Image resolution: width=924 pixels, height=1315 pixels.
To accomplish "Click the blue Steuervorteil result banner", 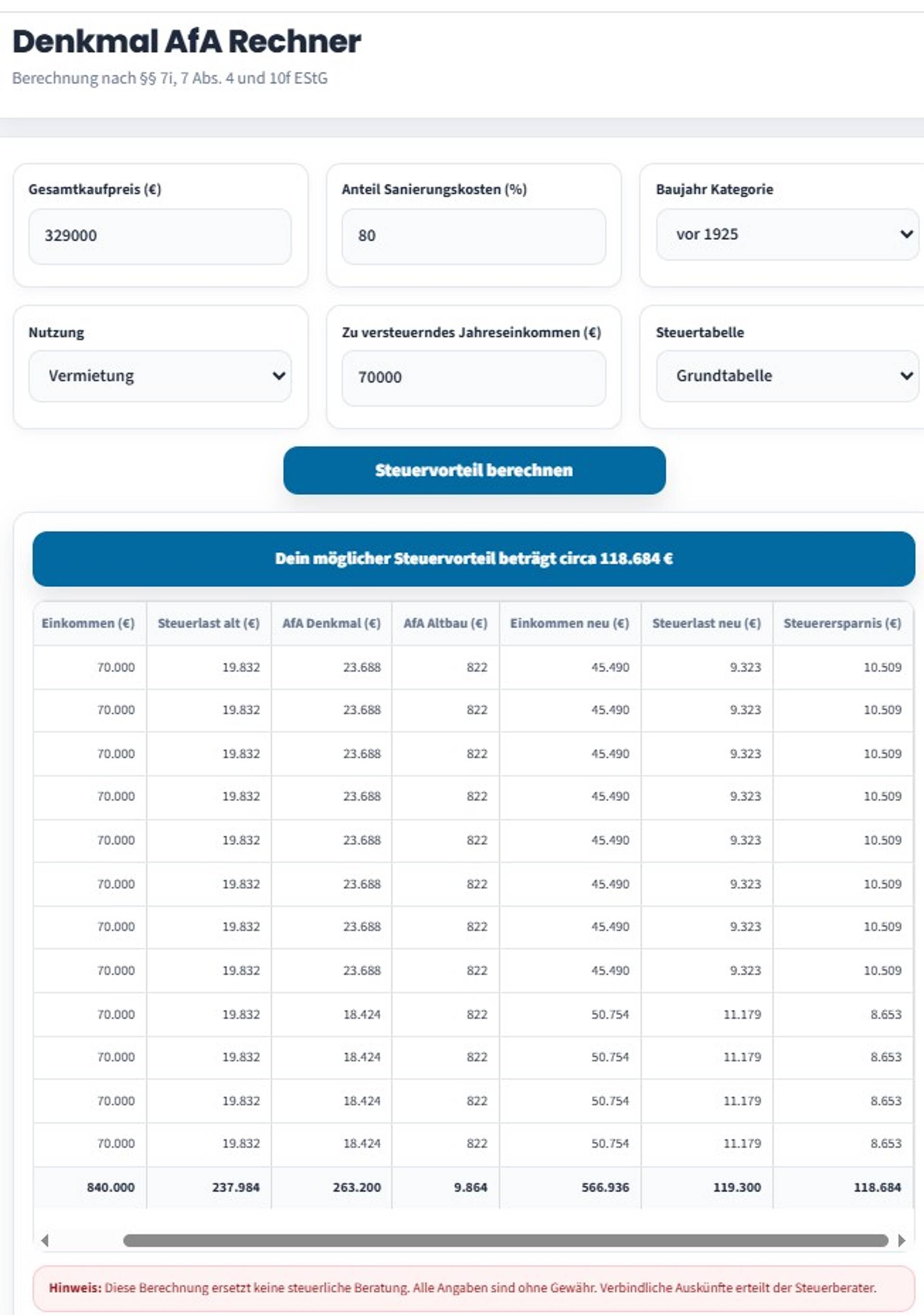I will [474, 559].
